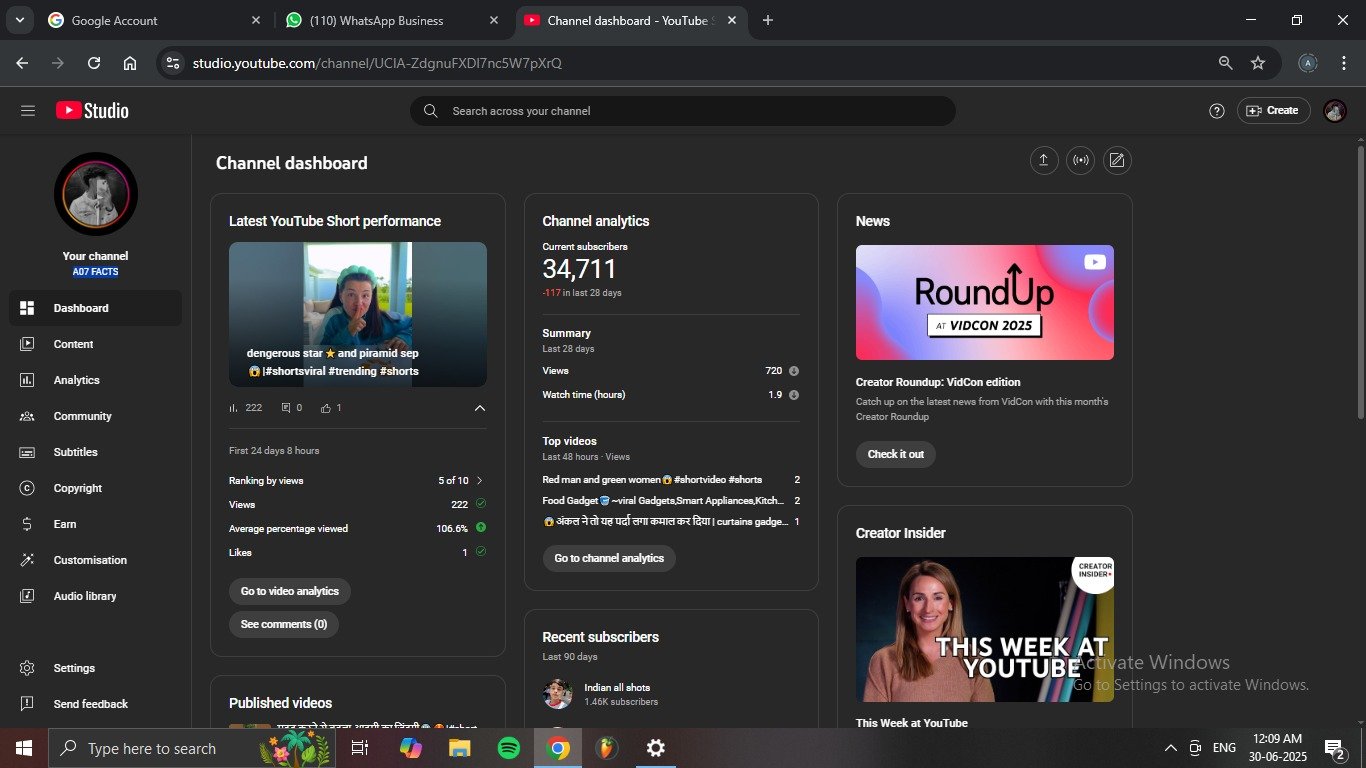Switch to the Google Account tab
The width and height of the screenshot is (1366, 768).
(x=155, y=20)
